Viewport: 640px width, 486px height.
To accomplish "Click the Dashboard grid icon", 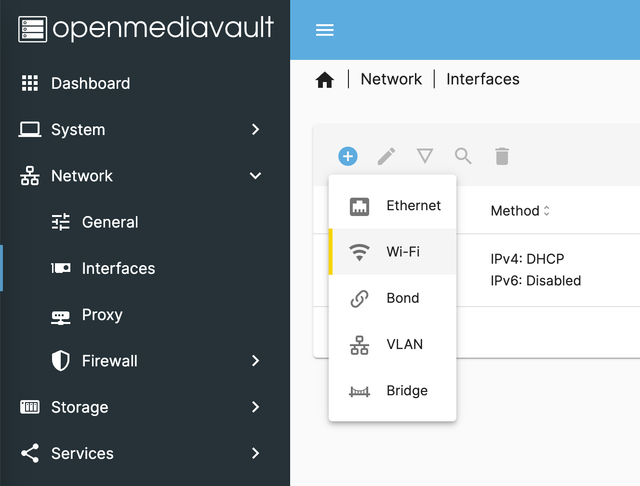I will pos(30,83).
